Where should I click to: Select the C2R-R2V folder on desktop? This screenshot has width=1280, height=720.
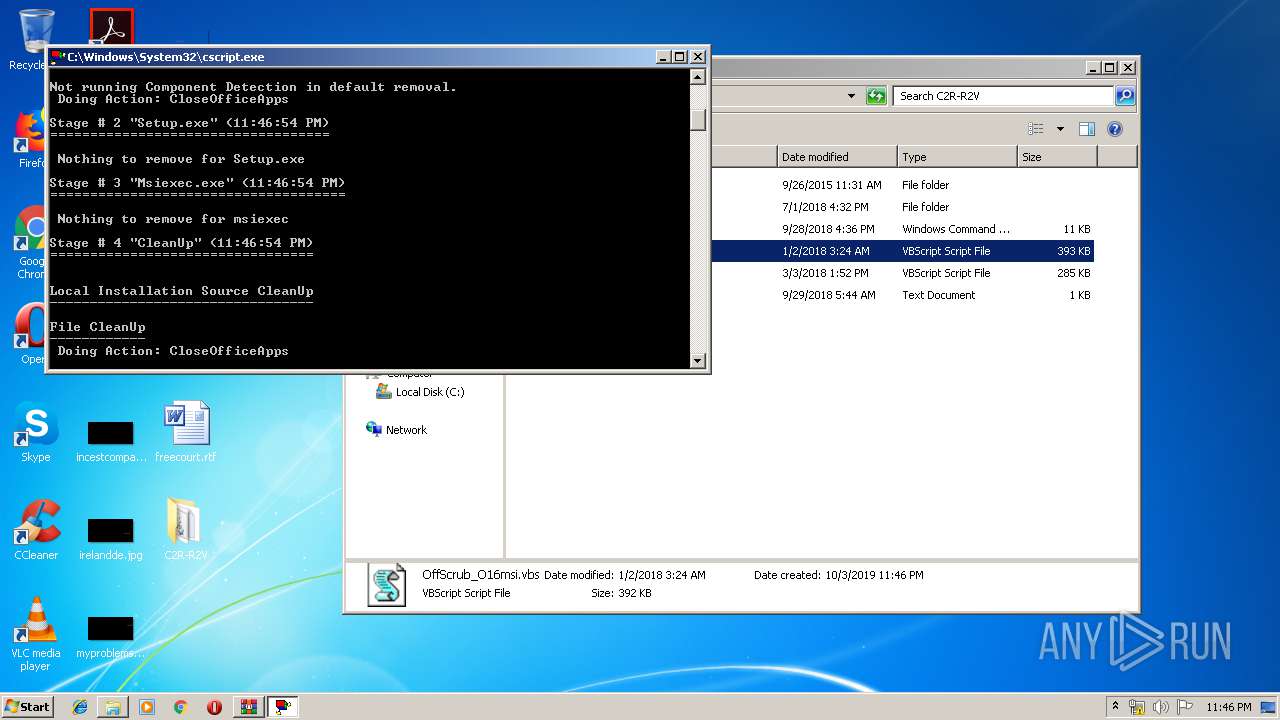(186, 529)
